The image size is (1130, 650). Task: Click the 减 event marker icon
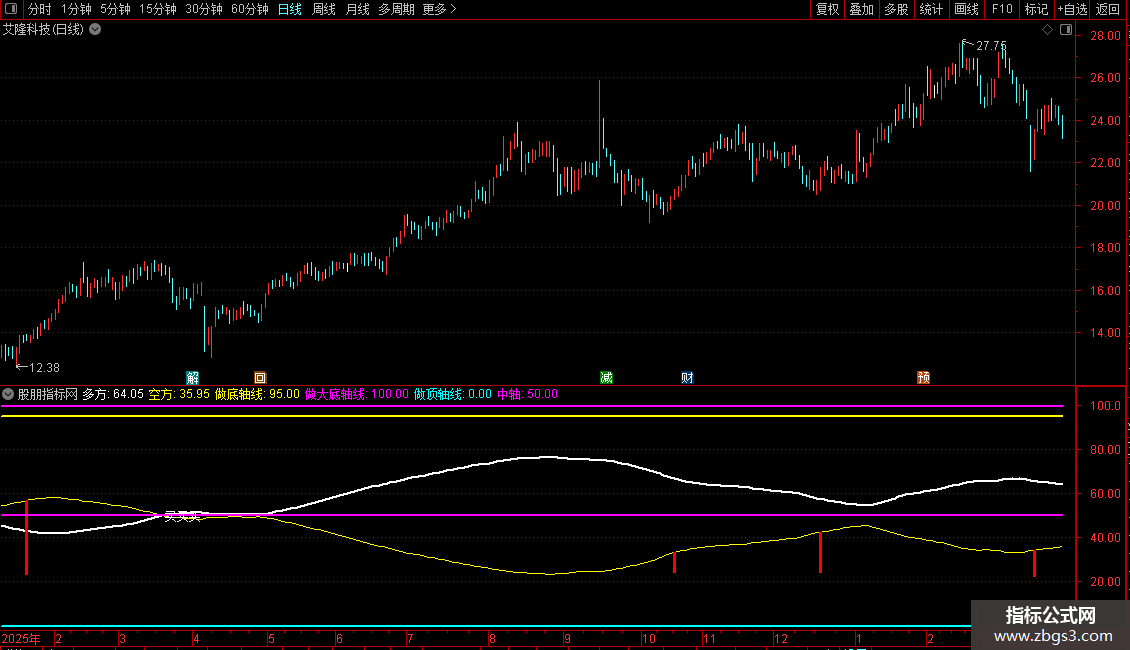606,377
